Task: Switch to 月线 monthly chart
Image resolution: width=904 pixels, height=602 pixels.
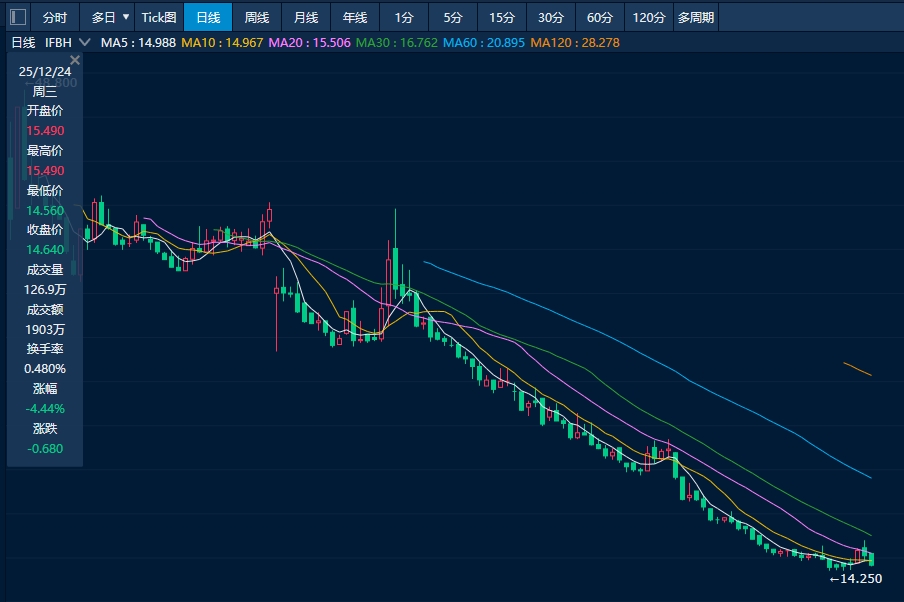Action: tap(306, 17)
